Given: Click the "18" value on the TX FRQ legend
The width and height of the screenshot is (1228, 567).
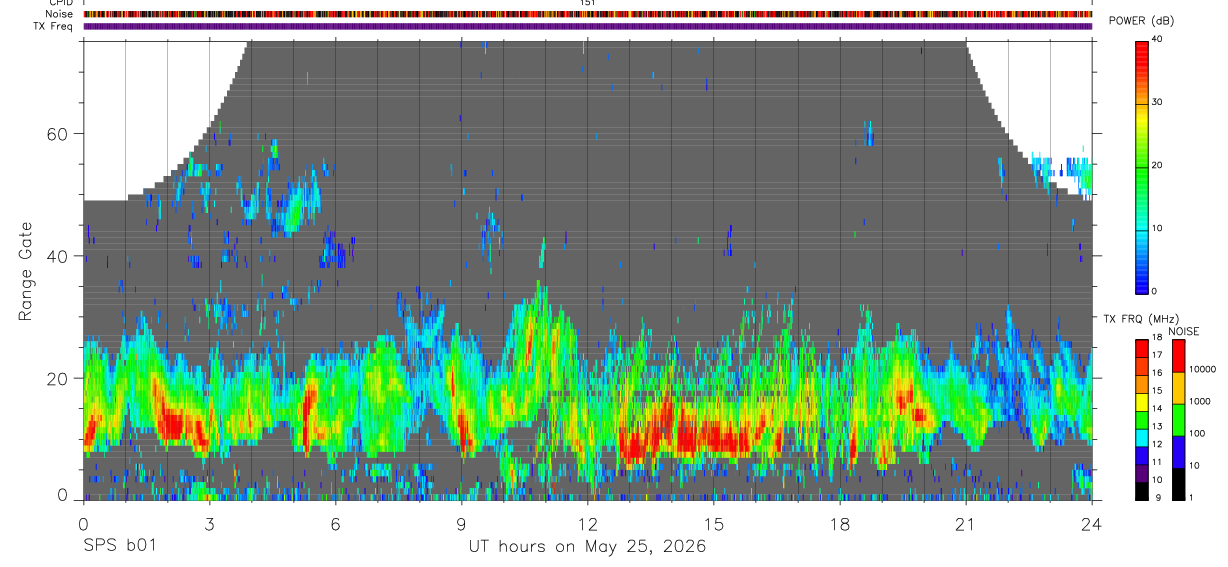Looking at the screenshot, I should pos(1157,338).
